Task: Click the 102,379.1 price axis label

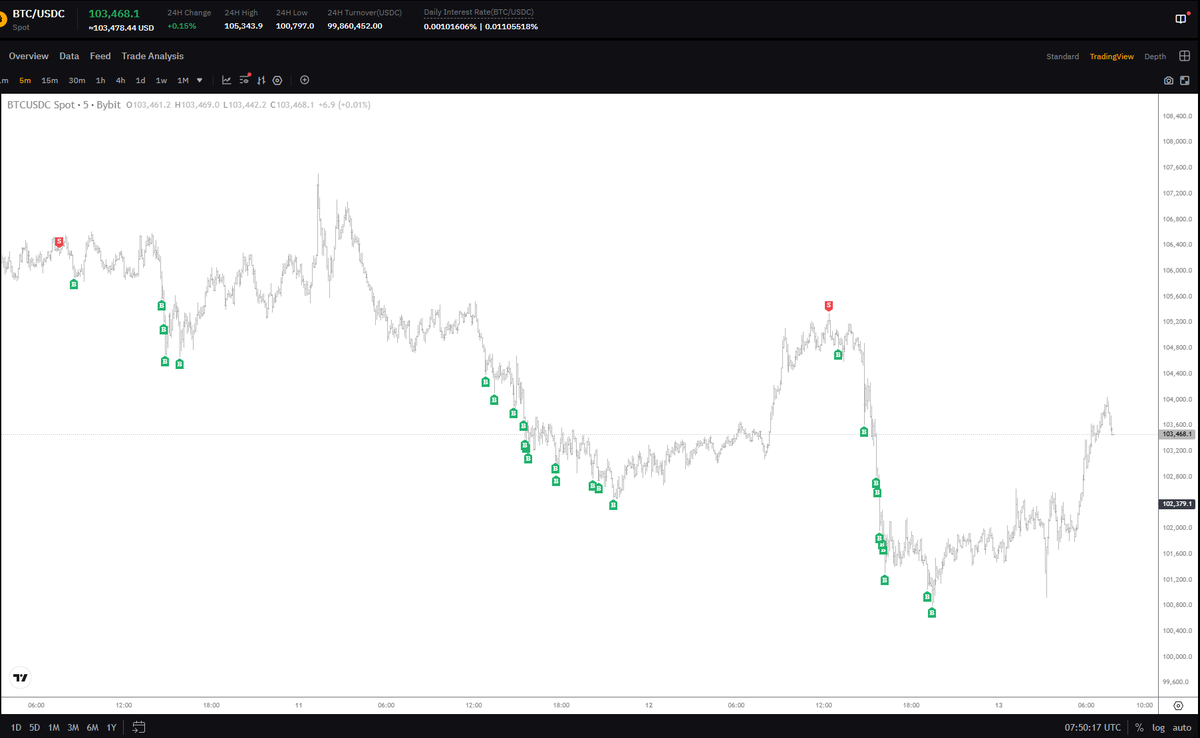Action: [x=1178, y=504]
